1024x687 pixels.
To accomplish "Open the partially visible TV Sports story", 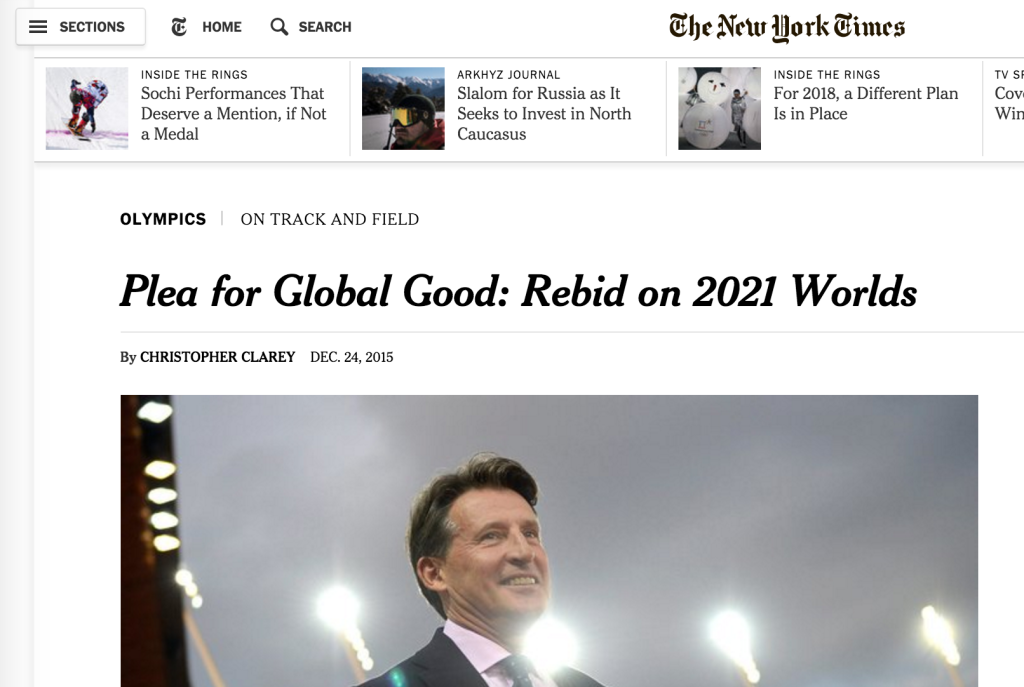I will click(x=1009, y=103).
